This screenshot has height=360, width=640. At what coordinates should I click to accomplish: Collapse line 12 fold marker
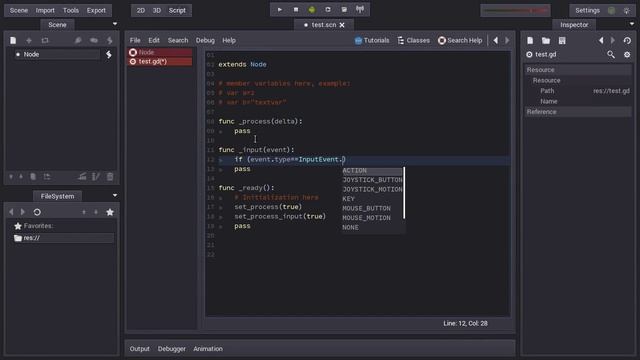coord(221,160)
